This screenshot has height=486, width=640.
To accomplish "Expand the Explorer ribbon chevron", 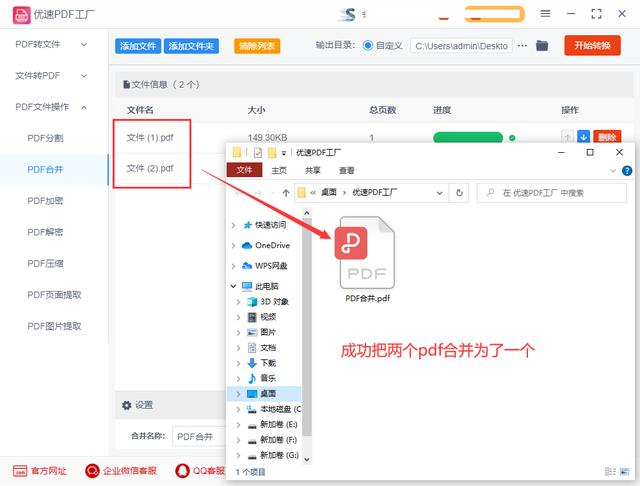I will [613, 171].
